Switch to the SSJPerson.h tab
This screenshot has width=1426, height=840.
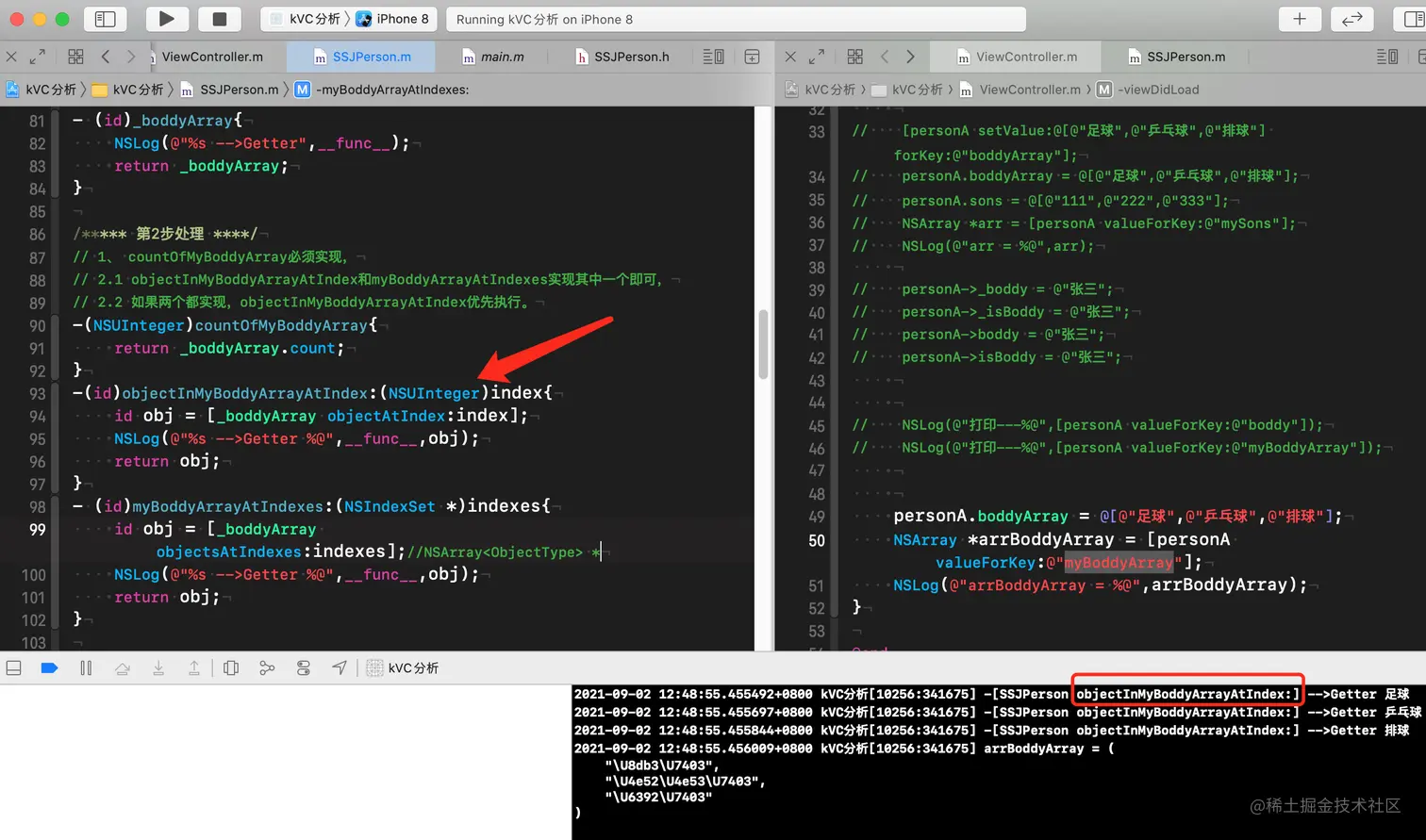(622, 57)
